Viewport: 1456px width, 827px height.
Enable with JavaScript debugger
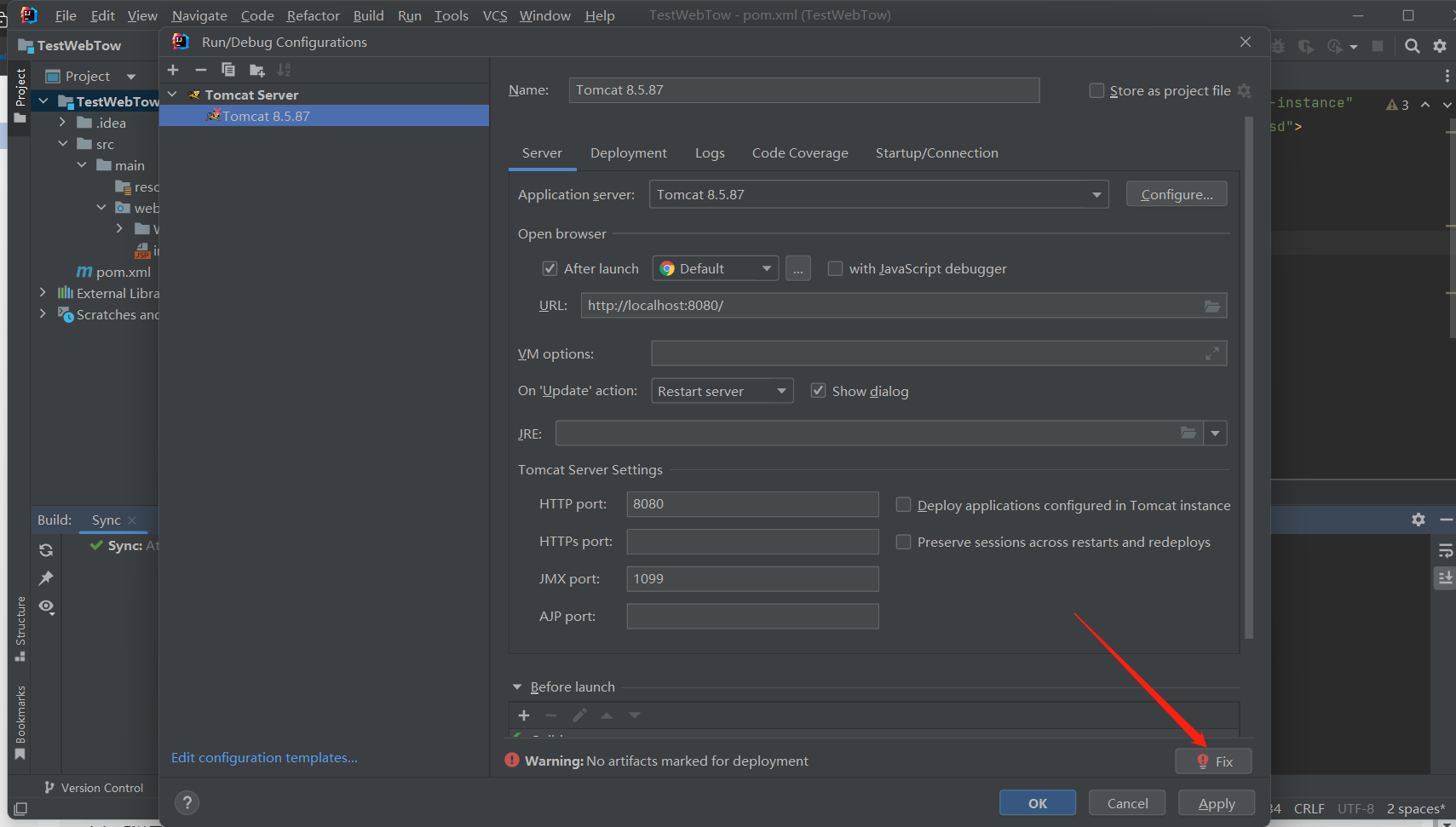pyautogui.click(x=836, y=269)
